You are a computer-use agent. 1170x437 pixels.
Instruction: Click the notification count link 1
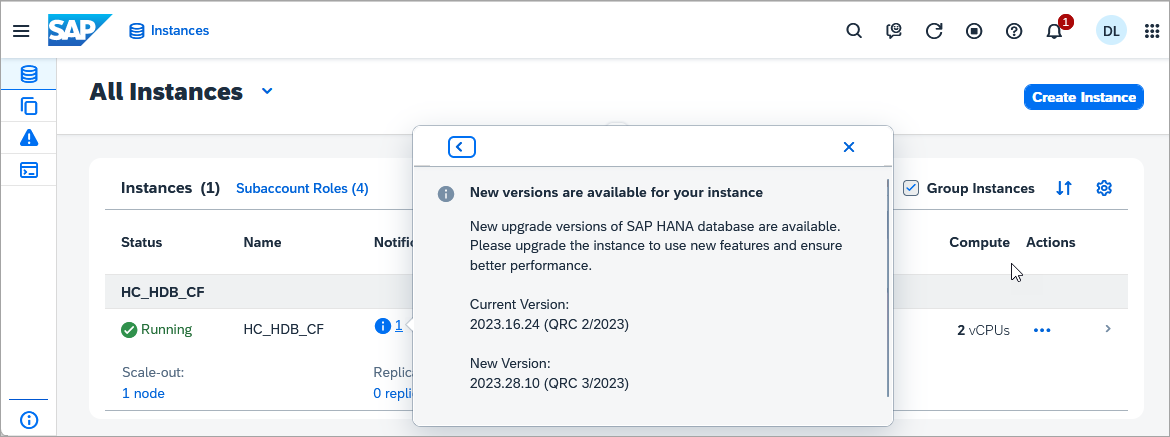[398, 325]
